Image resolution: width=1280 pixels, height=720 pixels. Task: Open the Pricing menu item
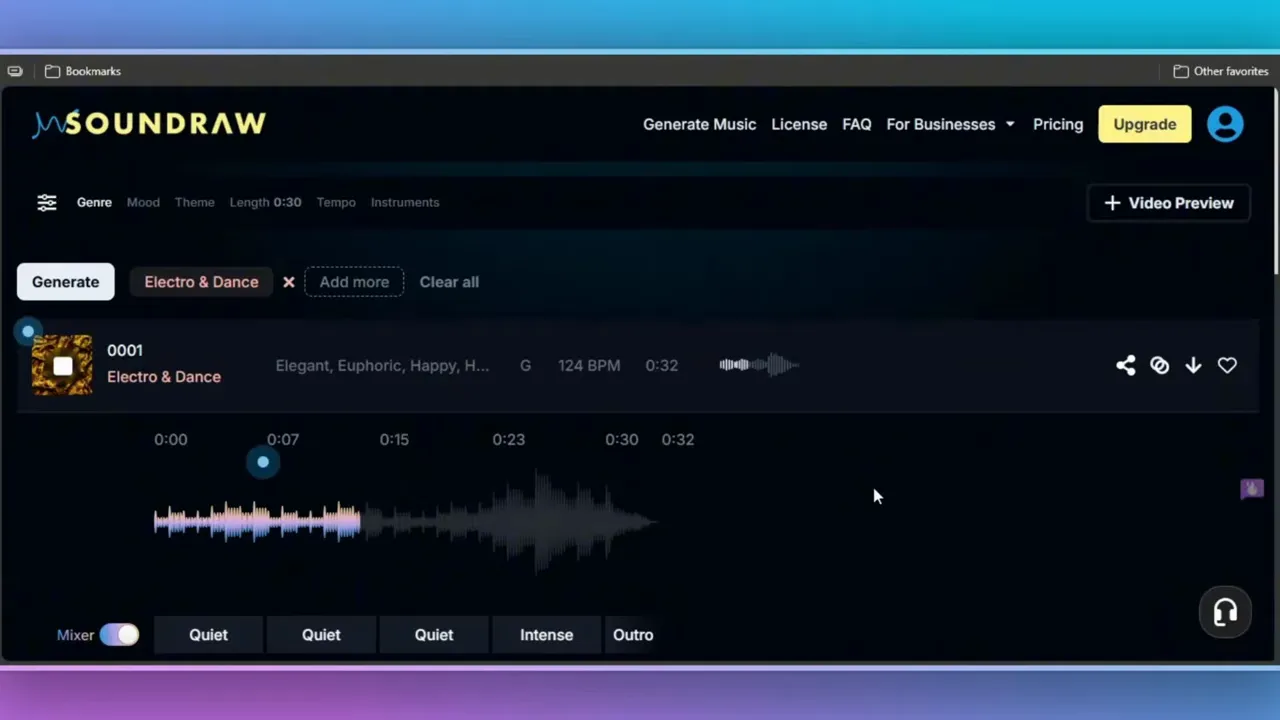pyautogui.click(x=1057, y=124)
